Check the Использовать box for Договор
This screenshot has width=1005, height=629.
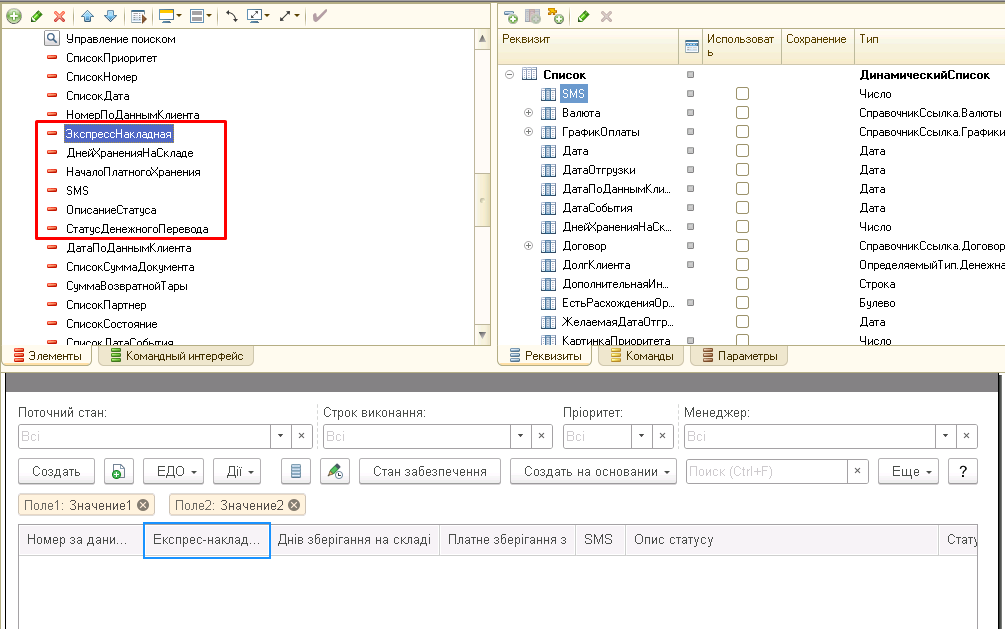click(742, 246)
